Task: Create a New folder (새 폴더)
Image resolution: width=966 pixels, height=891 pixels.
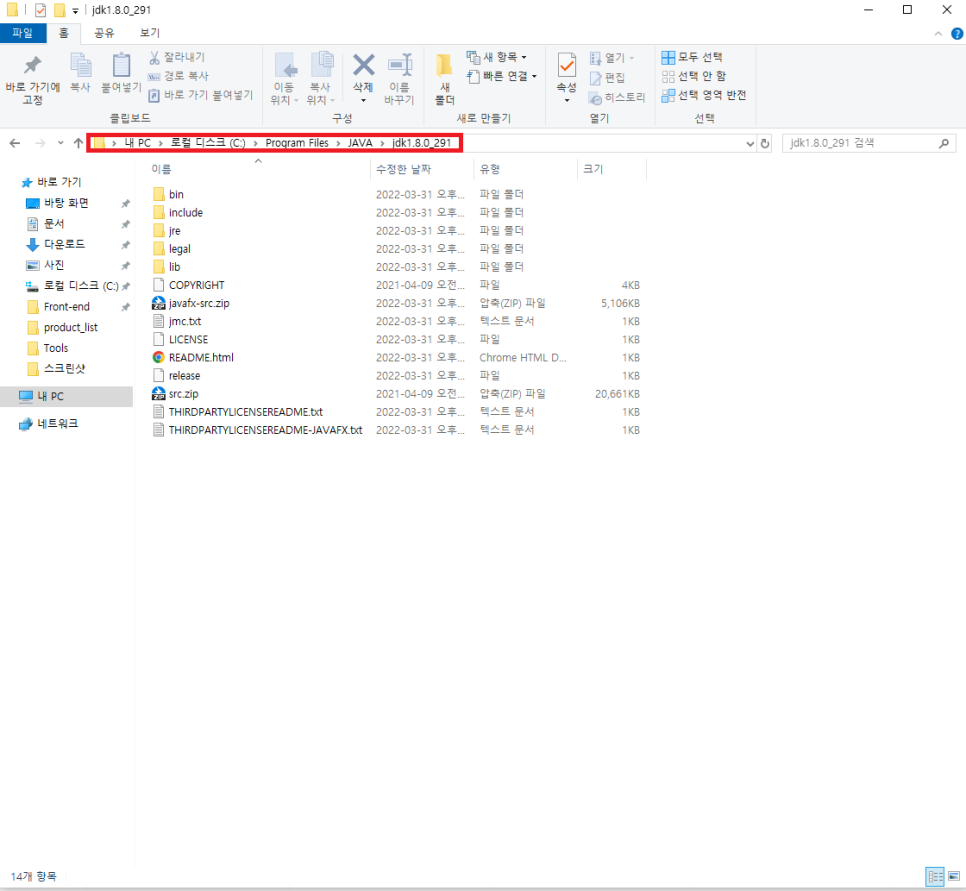Action: point(444,79)
